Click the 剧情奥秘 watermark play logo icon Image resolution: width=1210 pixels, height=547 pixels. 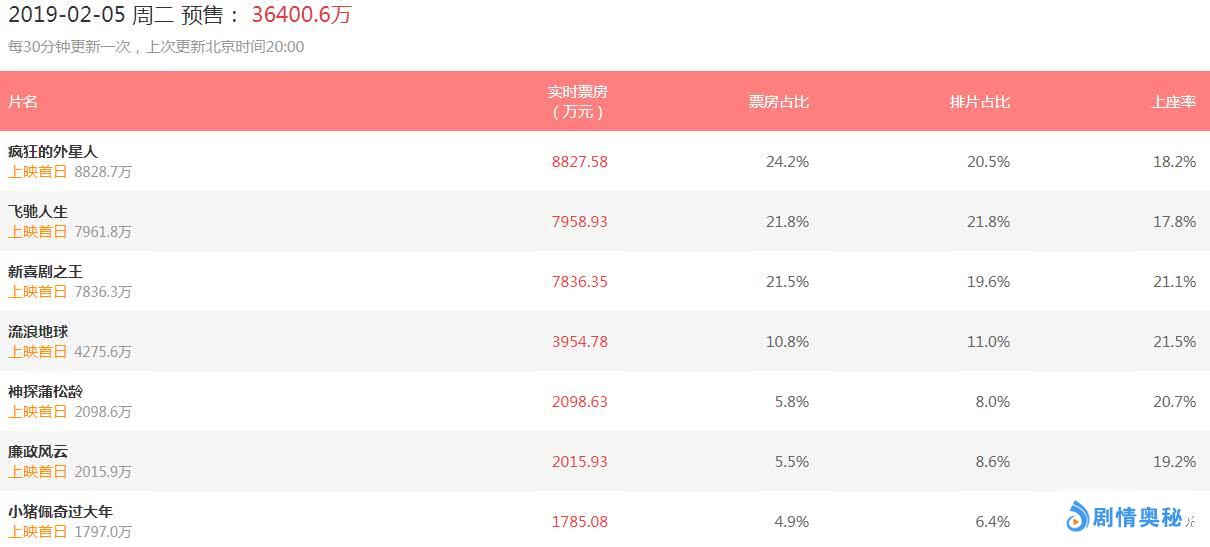[x=1077, y=516]
